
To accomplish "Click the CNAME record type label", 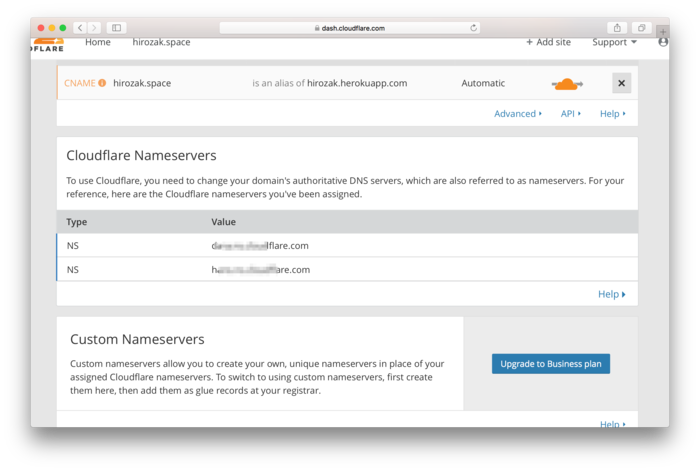I will click(79, 83).
